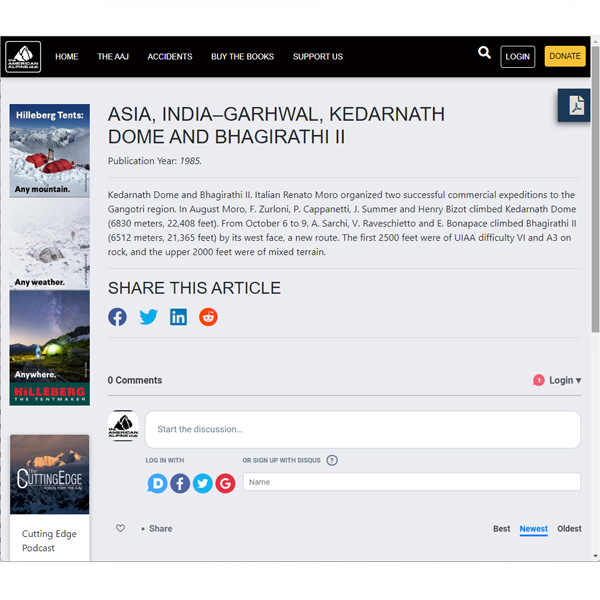Click the Login button in header
The image size is (600, 600).
tap(517, 57)
